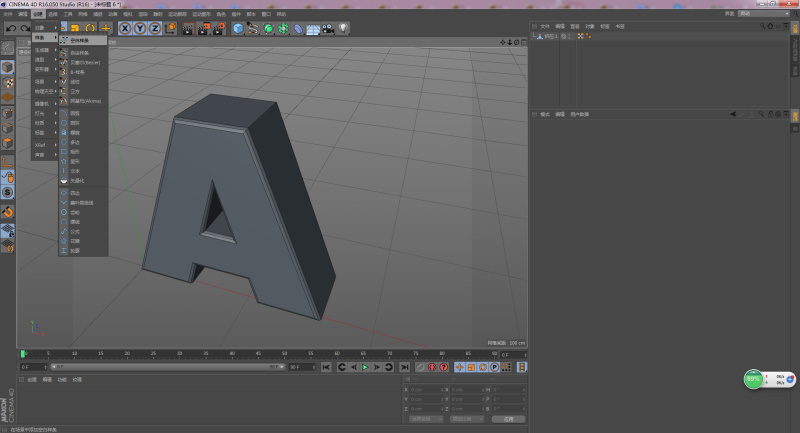This screenshot has height=433, width=800.
Task: Click the coordinate system icon after Z
Action: pos(170,29)
